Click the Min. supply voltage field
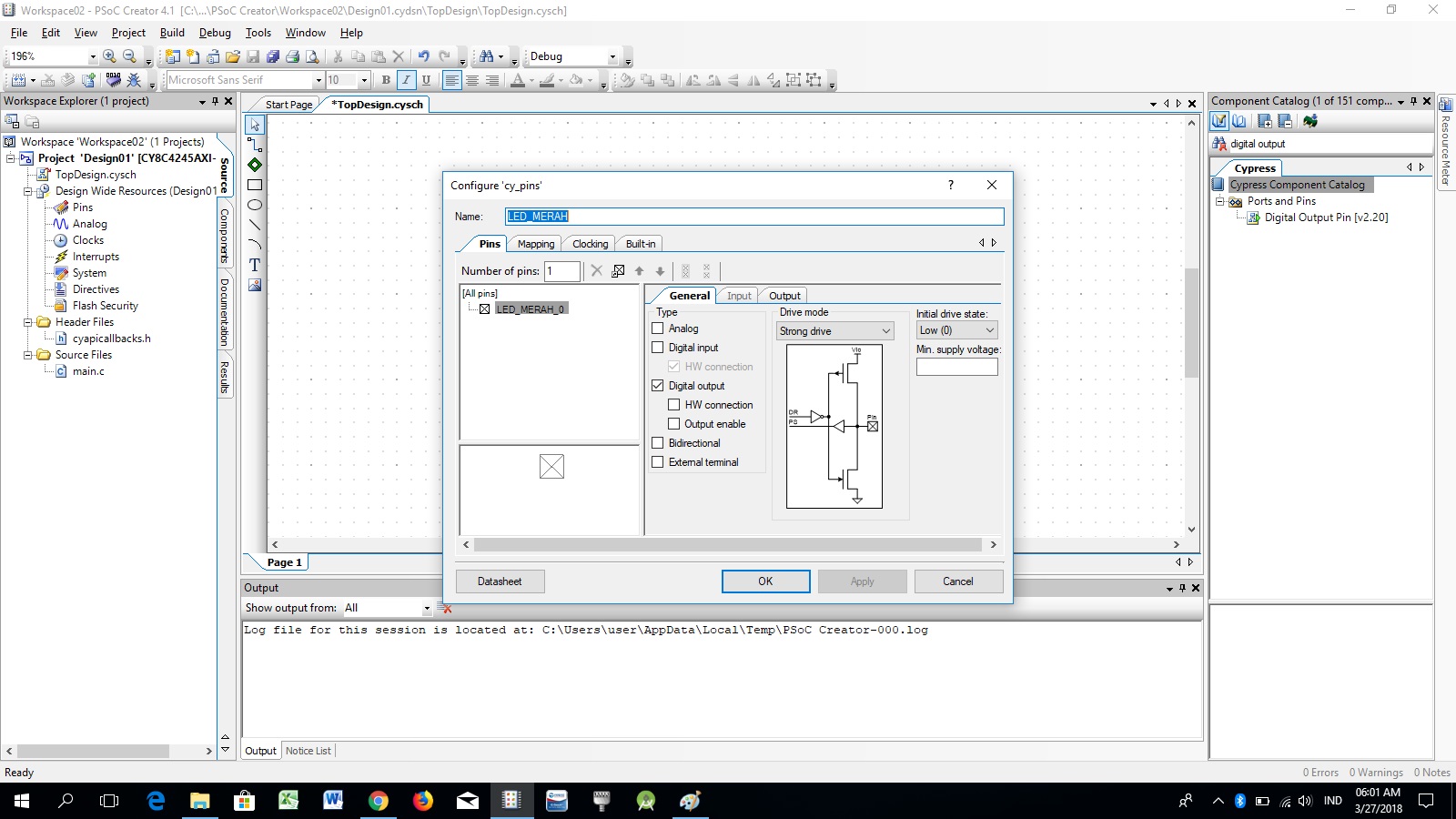Screen dimensions: 1456x819 click(x=956, y=367)
